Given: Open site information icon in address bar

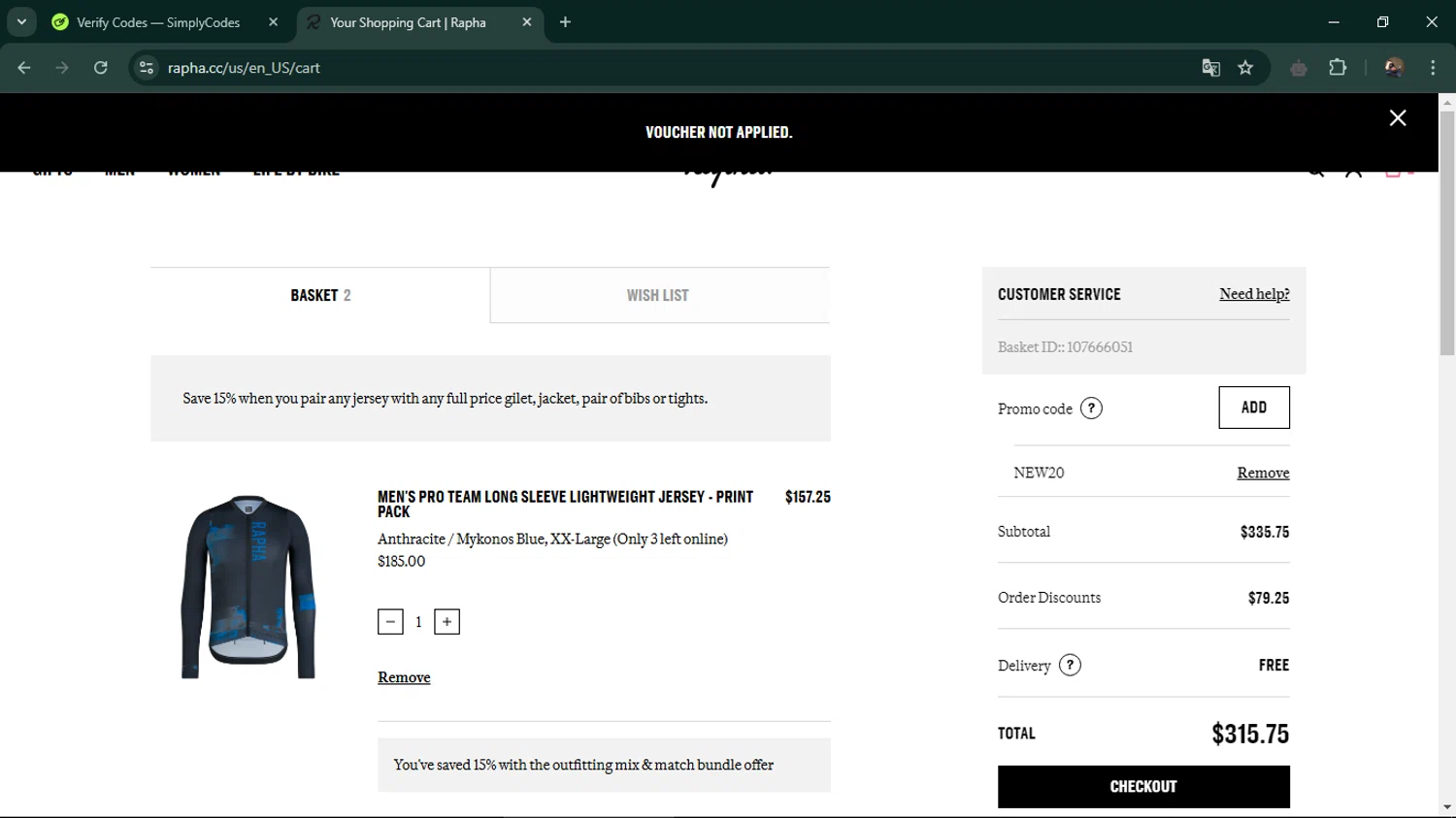Looking at the screenshot, I should 147,68.
